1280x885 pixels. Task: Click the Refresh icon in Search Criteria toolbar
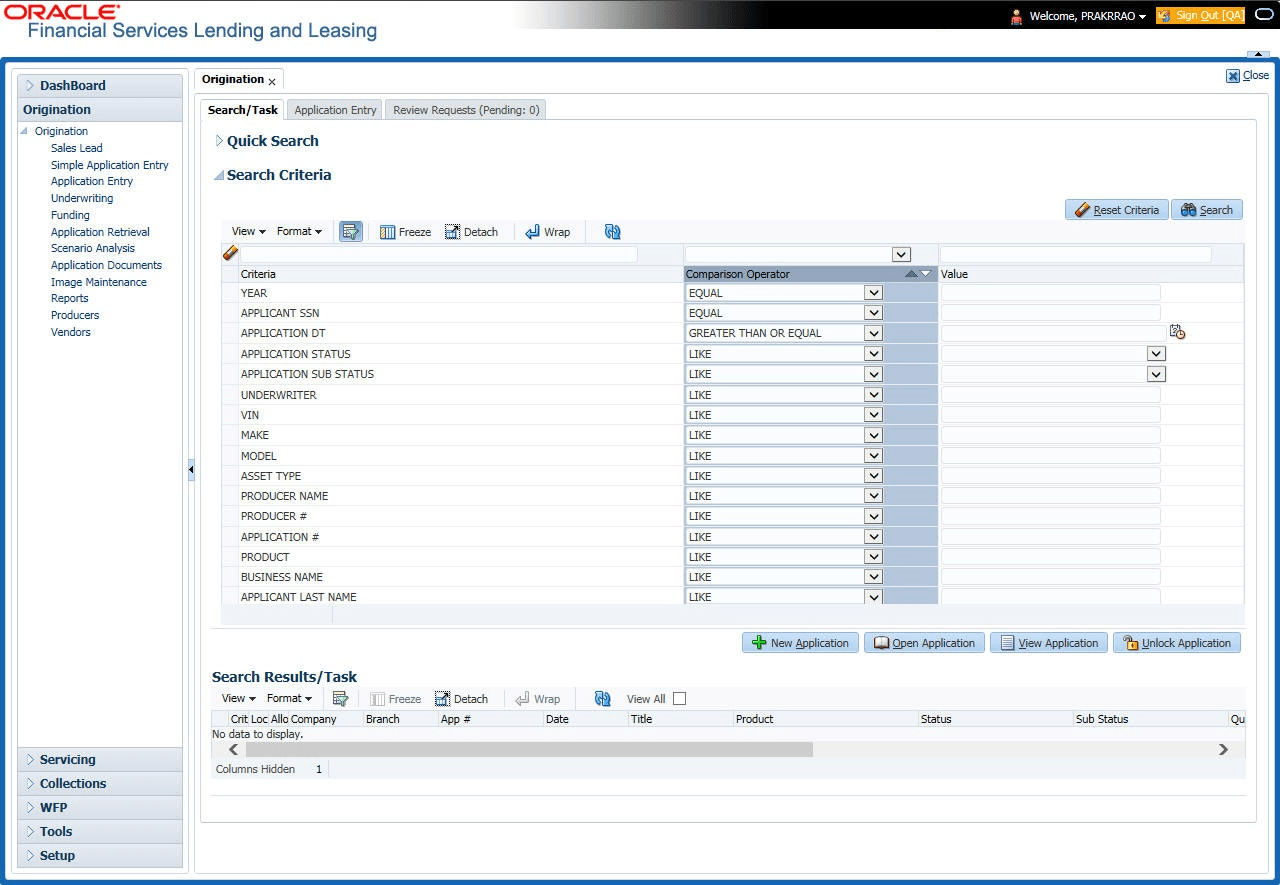click(613, 232)
